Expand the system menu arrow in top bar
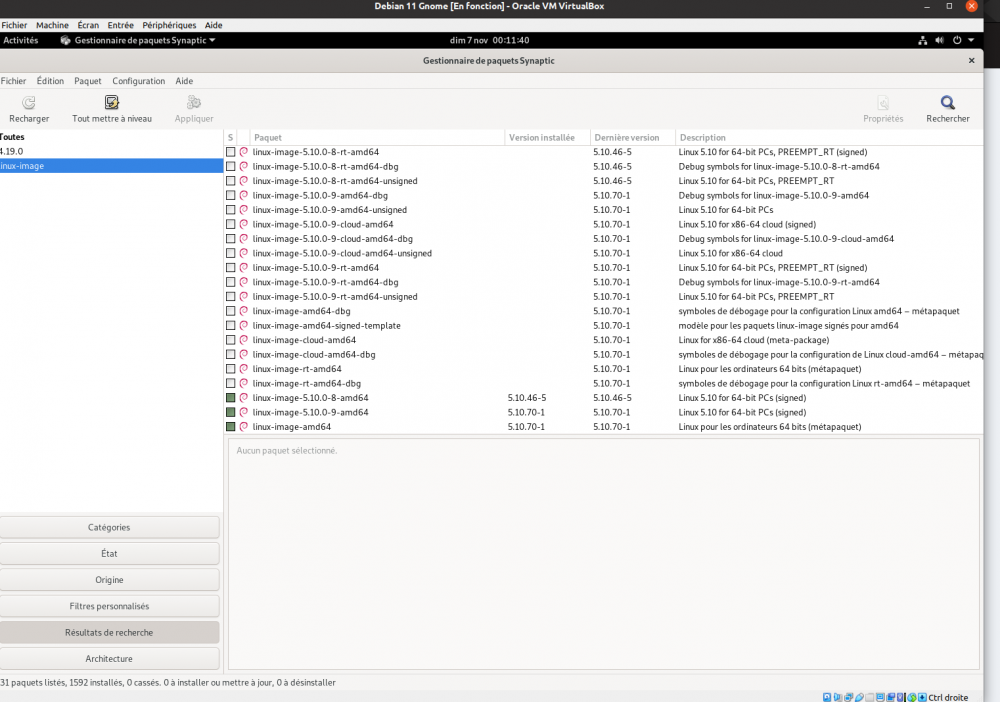The height and width of the screenshot is (702, 1000). [x=970, y=40]
